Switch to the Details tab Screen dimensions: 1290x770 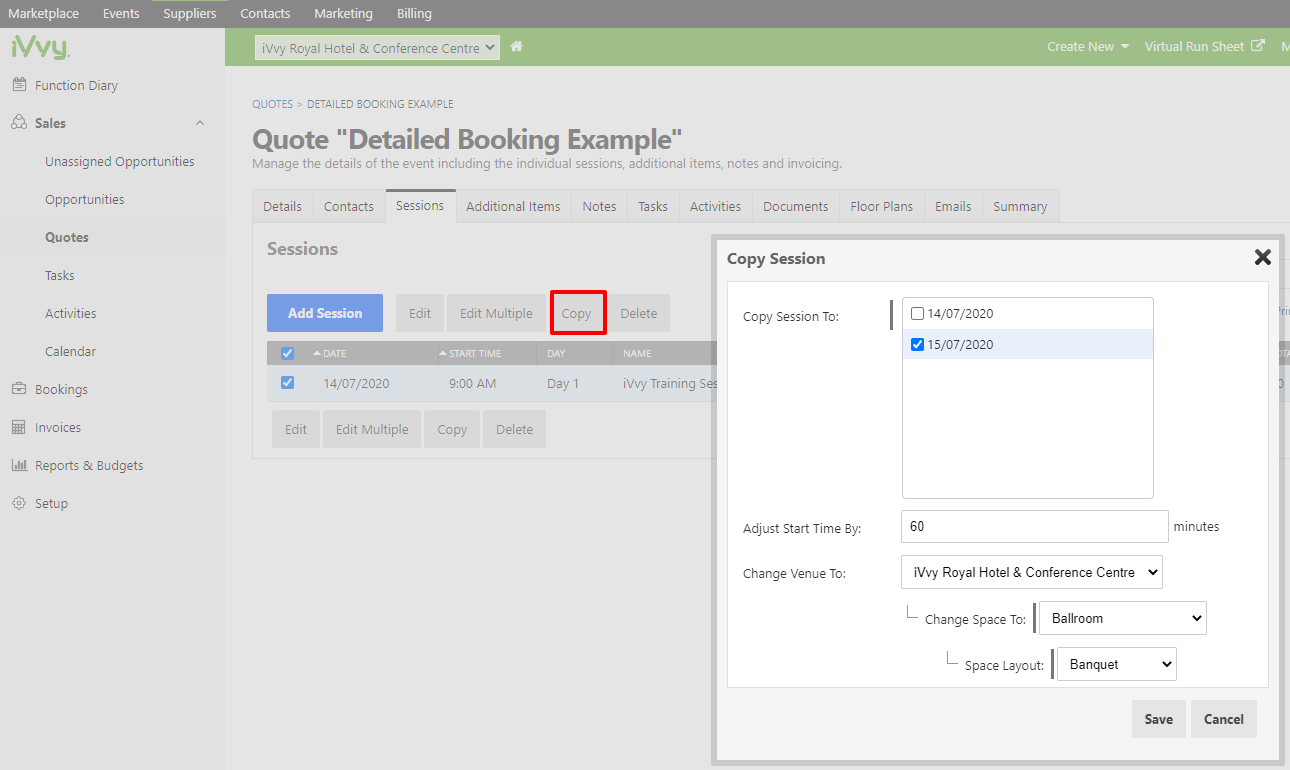coord(283,206)
